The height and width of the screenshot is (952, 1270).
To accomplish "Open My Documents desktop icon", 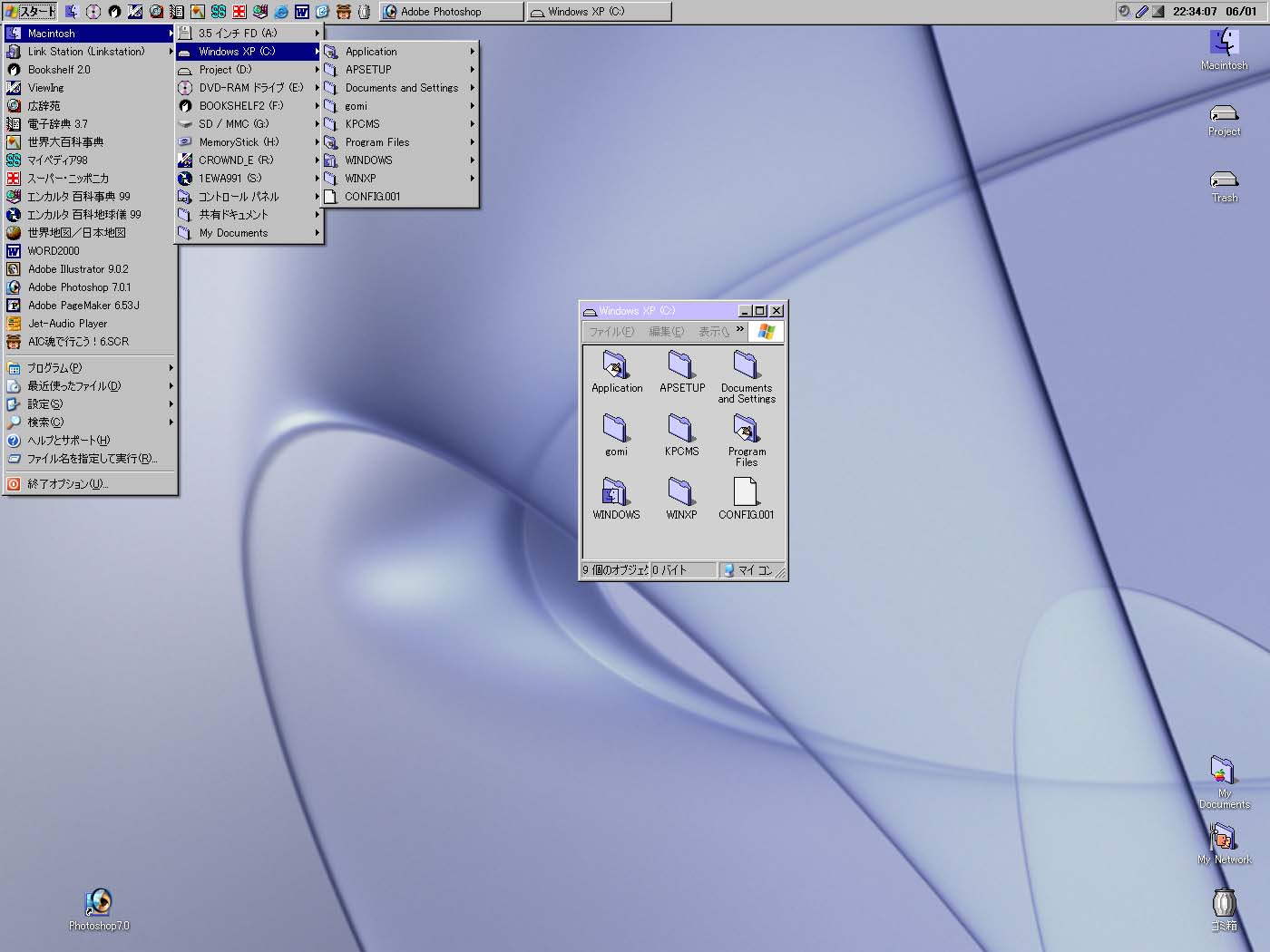I will [1225, 782].
